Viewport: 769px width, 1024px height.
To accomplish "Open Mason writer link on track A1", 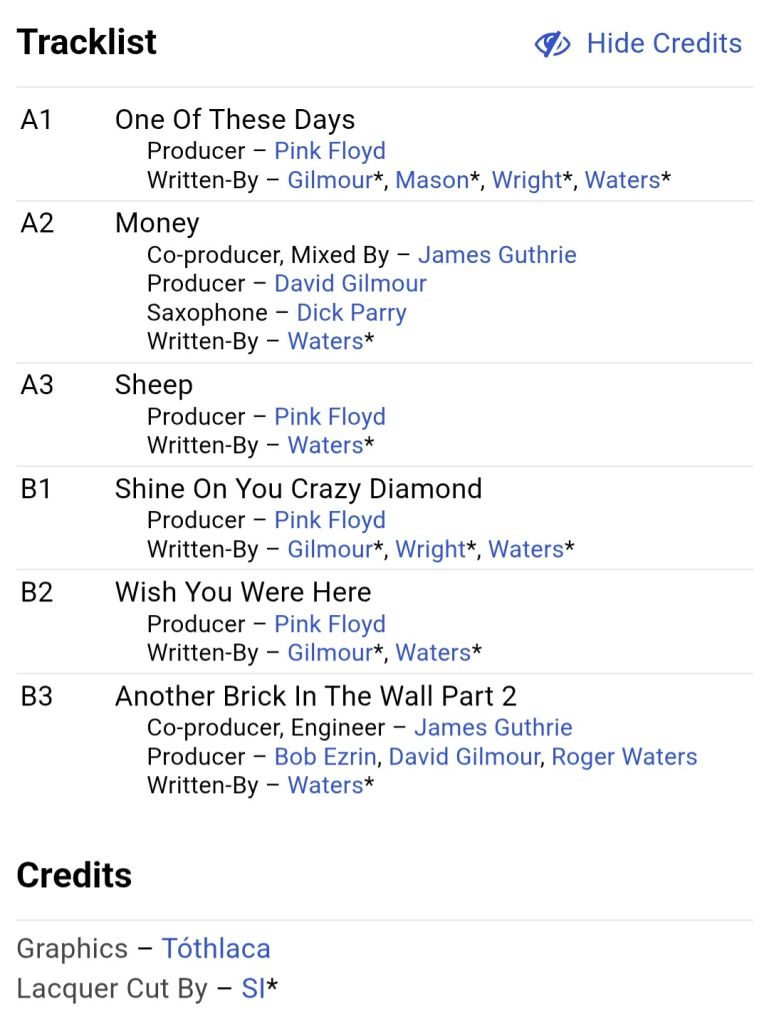I will click(x=432, y=180).
